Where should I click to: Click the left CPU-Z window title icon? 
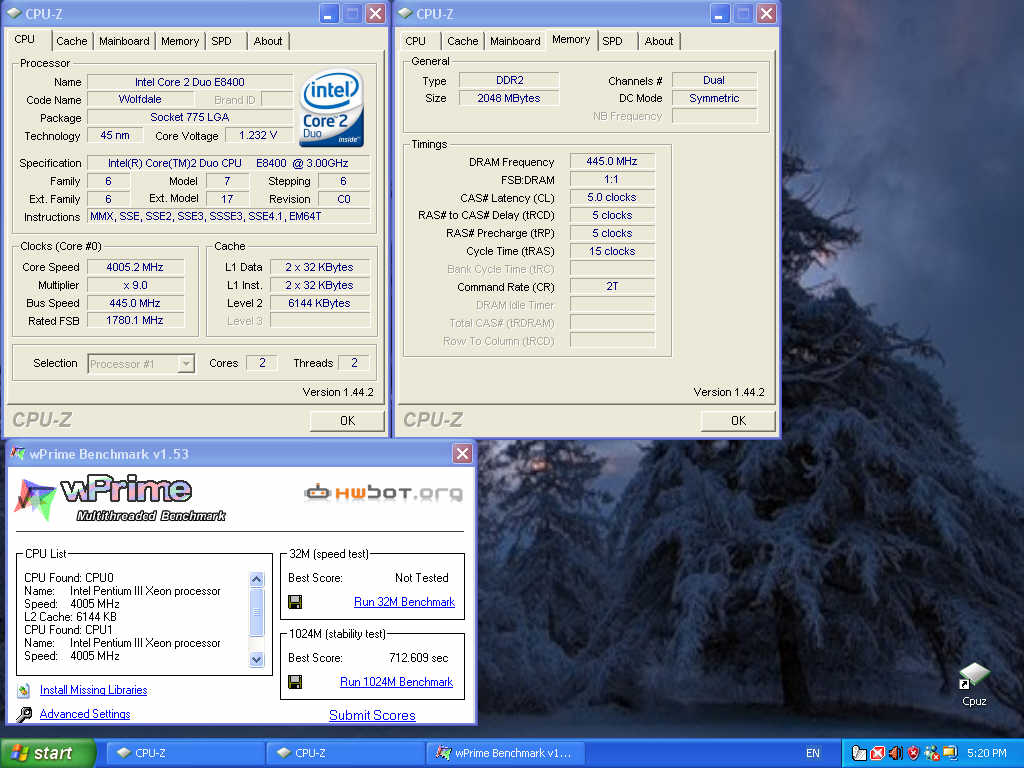pos(14,13)
